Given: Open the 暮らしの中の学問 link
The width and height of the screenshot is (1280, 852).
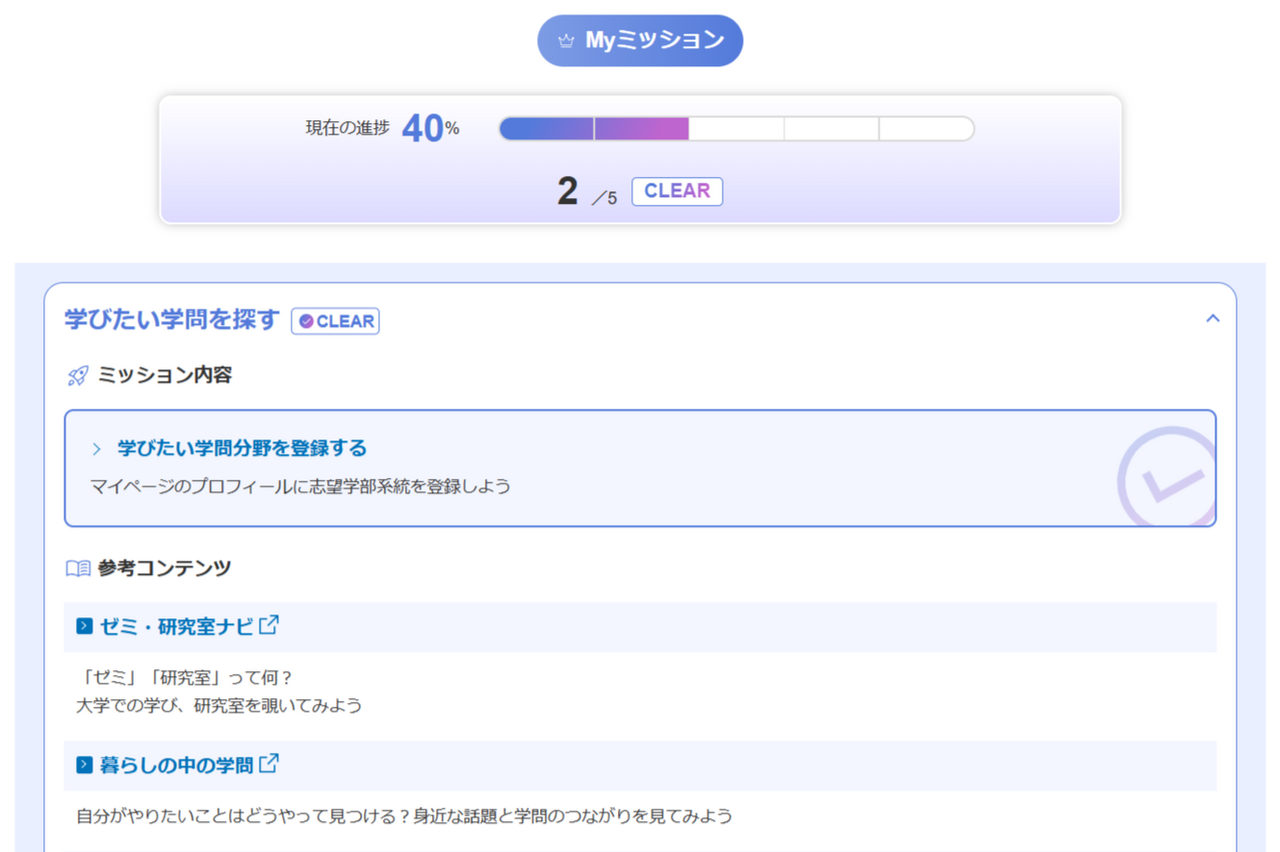Looking at the screenshot, I should pyautogui.click(x=178, y=763).
